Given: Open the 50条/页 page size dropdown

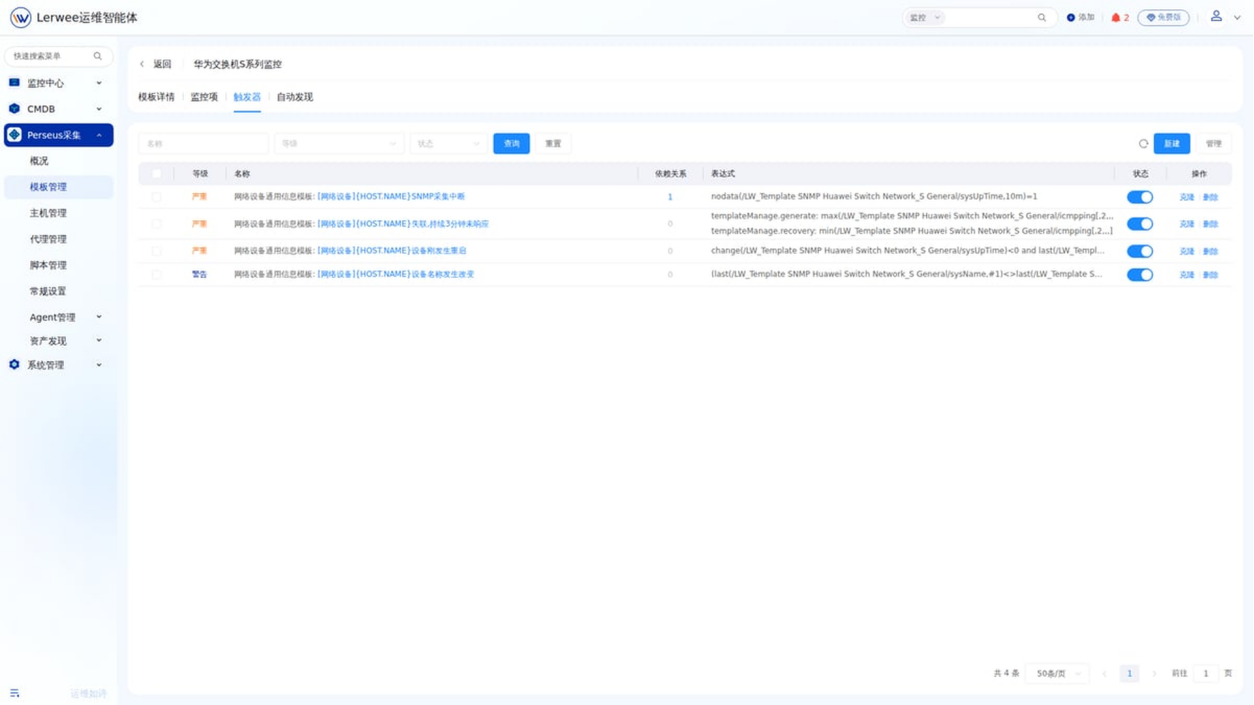Looking at the screenshot, I should 1057,674.
